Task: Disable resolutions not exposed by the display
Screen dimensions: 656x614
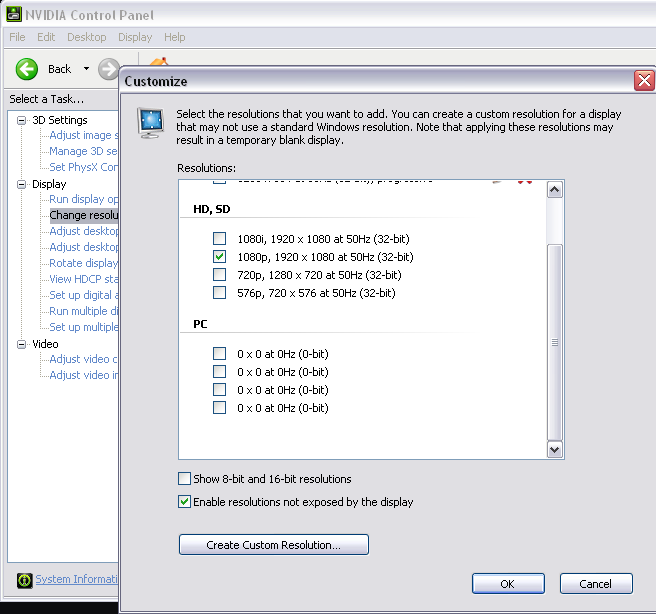Action: pyautogui.click(x=184, y=501)
